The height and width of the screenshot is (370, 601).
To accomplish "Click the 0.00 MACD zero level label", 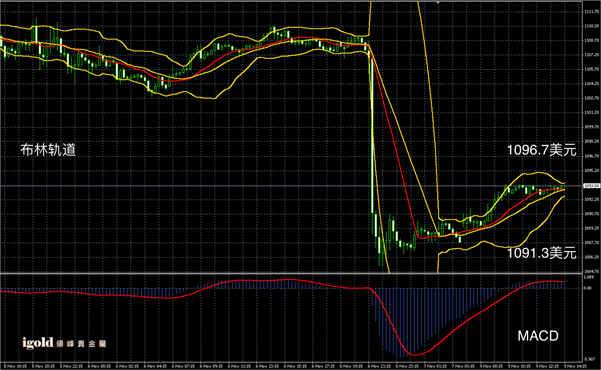I will (x=588, y=288).
